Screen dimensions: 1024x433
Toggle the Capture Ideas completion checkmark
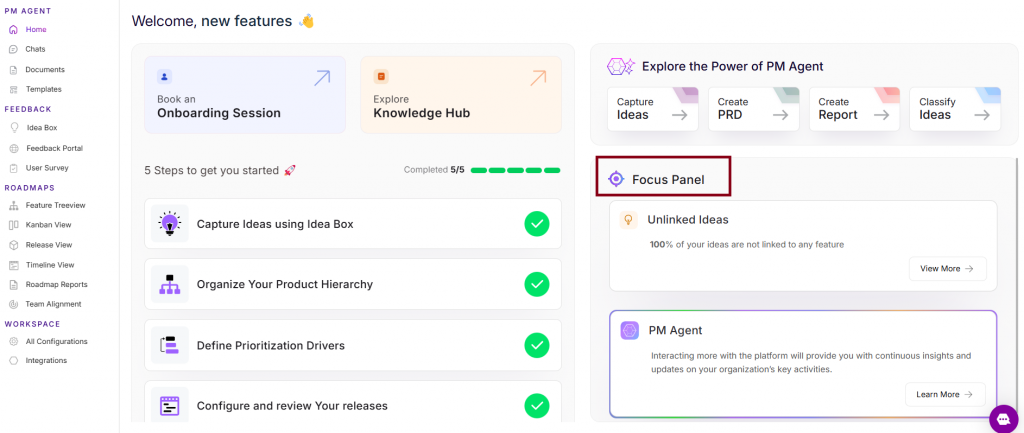(x=537, y=224)
